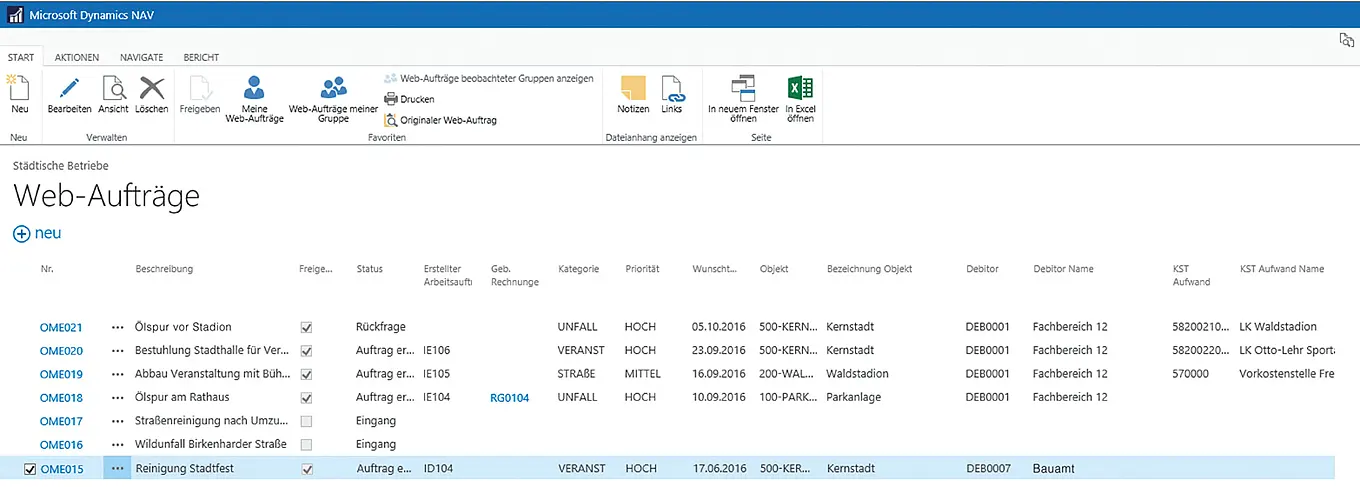Open invoice link RG0104
The width and height of the screenshot is (1360, 487).
[x=509, y=398]
